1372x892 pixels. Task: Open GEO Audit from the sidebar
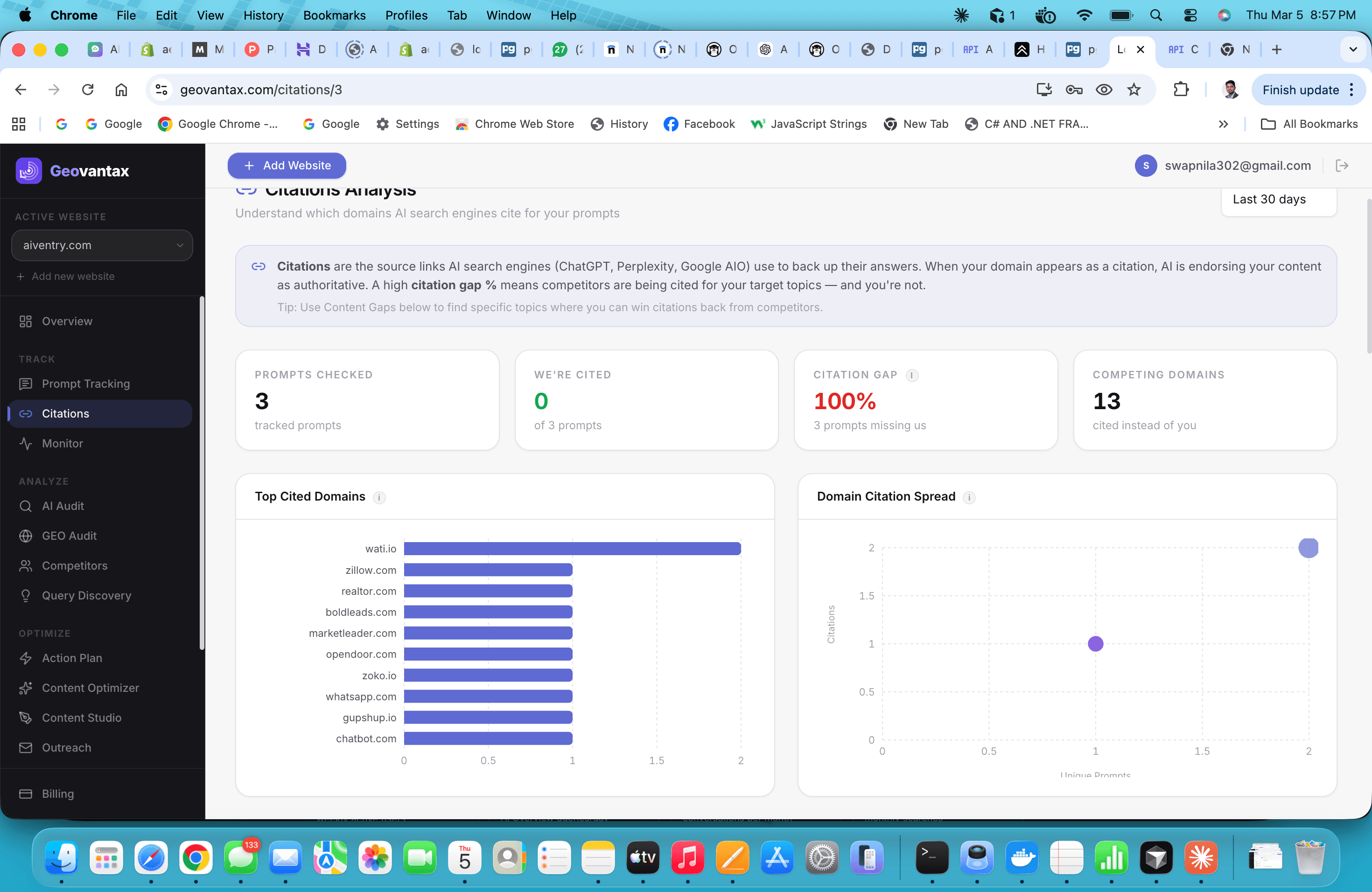pos(69,535)
